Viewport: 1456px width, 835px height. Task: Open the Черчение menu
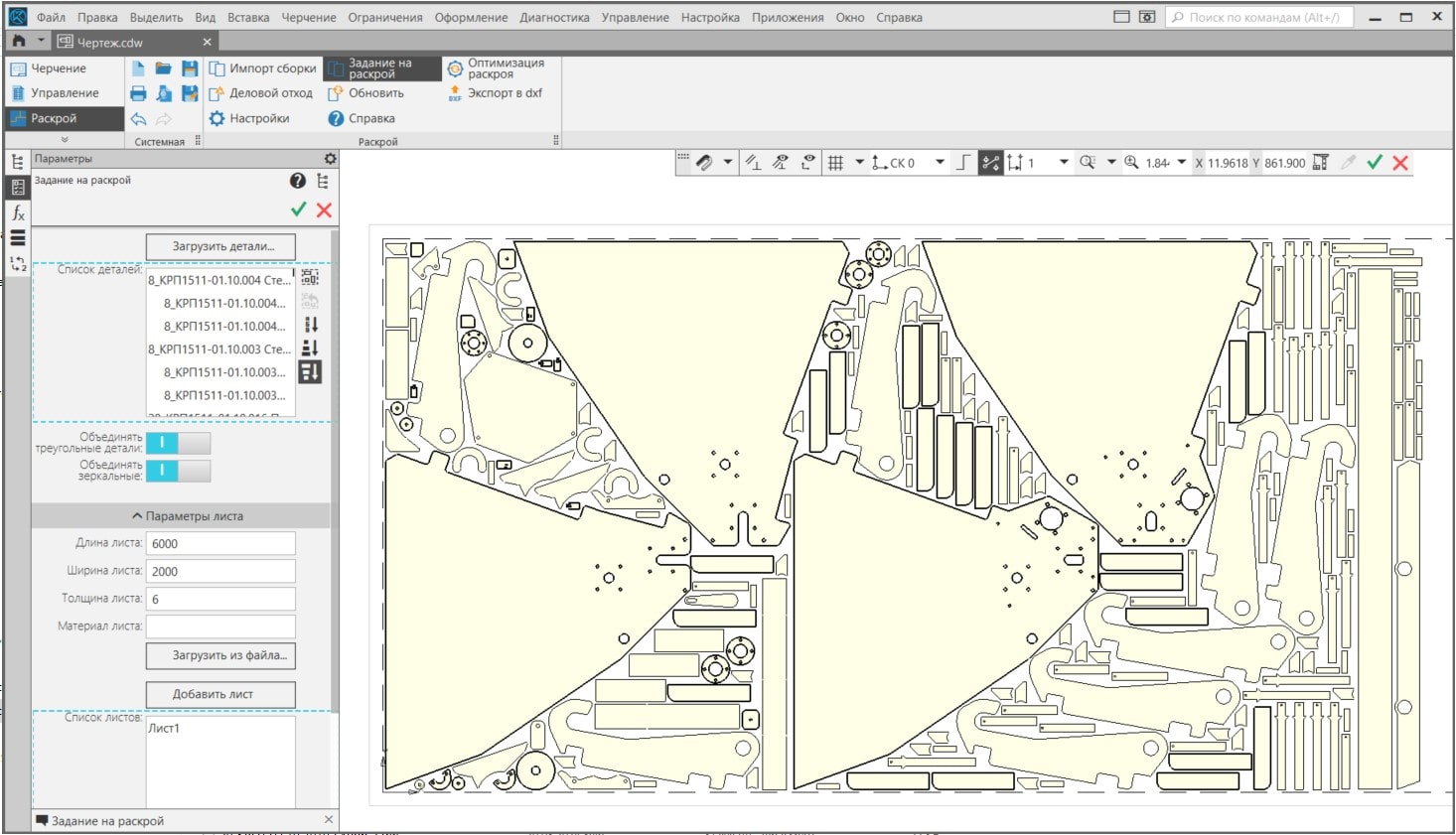[308, 17]
